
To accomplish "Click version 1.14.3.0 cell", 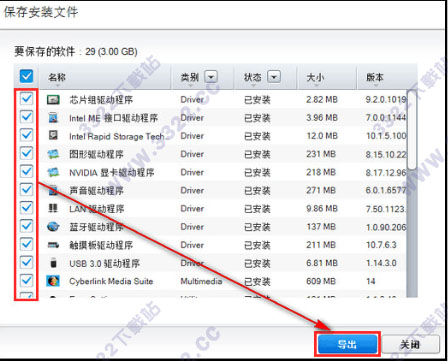I will pyautogui.click(x=381, y=263).
